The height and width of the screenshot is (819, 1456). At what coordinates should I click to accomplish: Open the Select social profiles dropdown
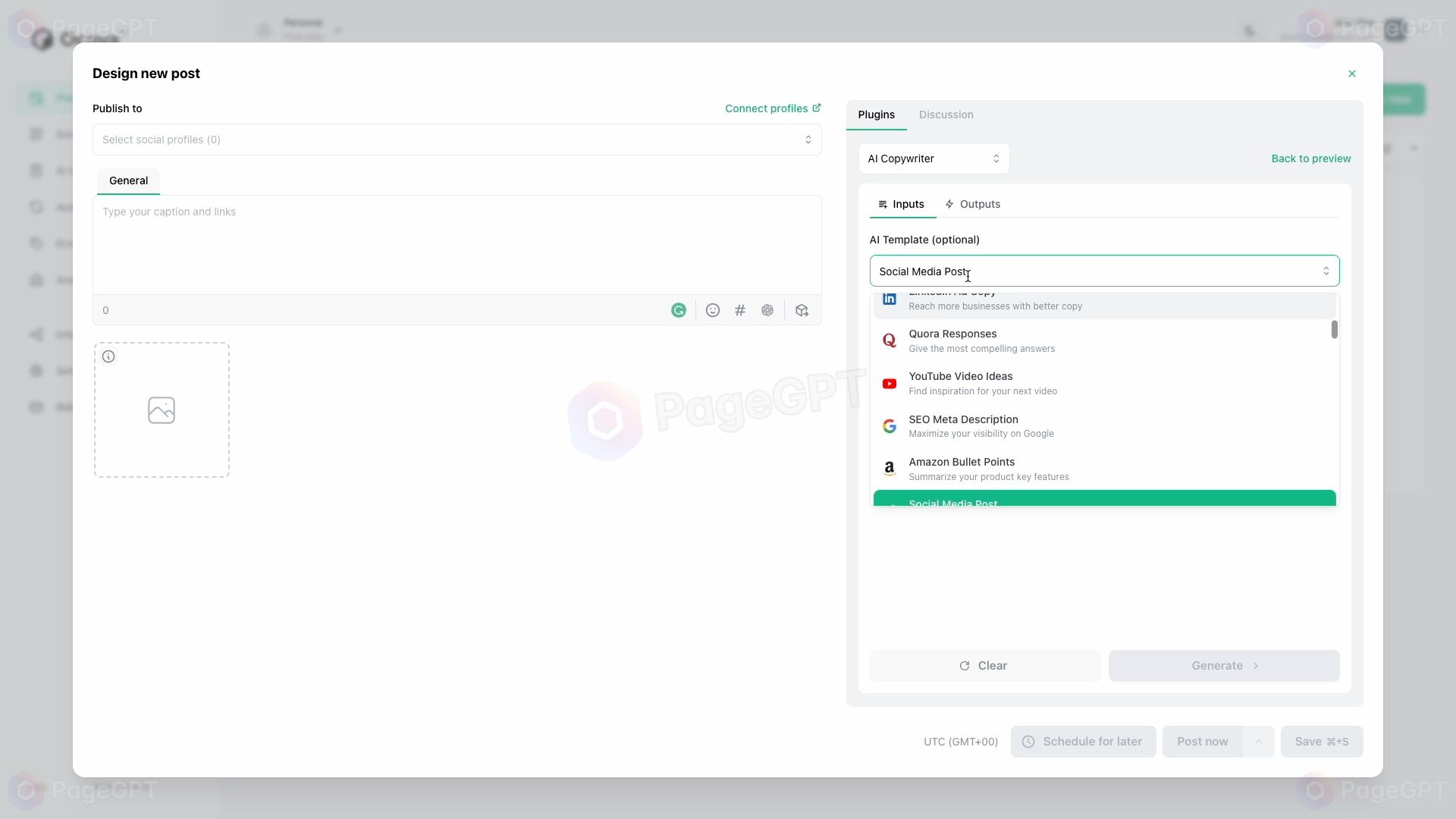pos(457,140)
